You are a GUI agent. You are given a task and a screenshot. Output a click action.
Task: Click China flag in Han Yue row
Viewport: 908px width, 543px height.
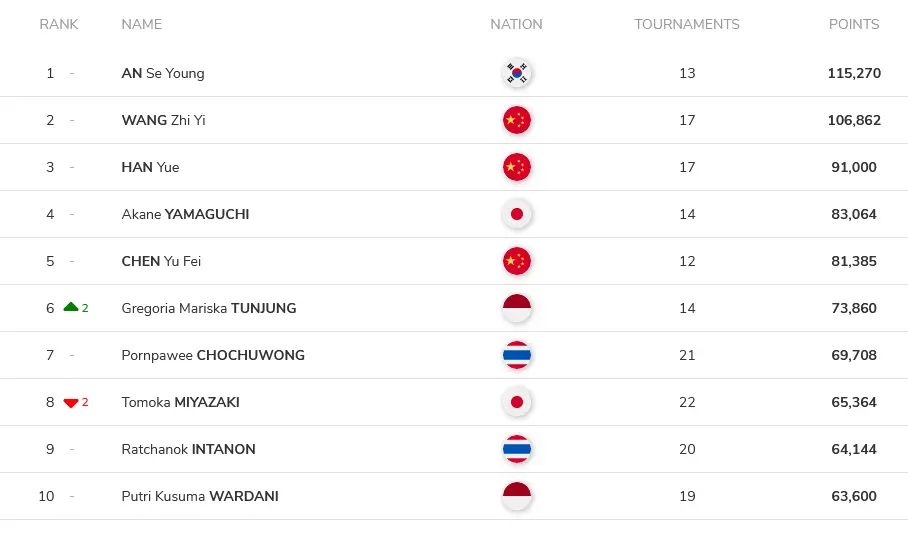pyautogui.click(x=517, y=167)
